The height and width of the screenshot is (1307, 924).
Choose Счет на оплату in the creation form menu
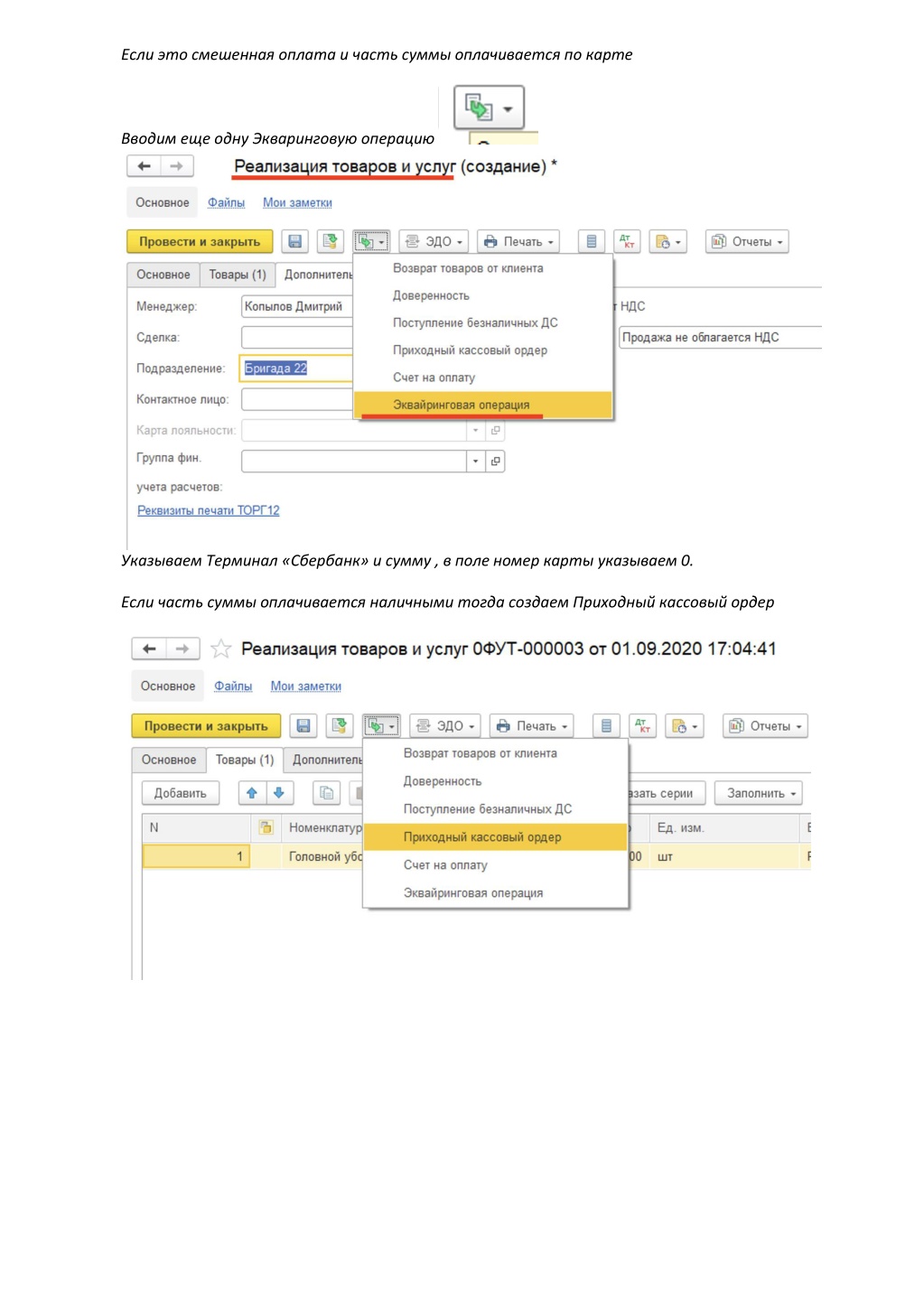[483, 378]
